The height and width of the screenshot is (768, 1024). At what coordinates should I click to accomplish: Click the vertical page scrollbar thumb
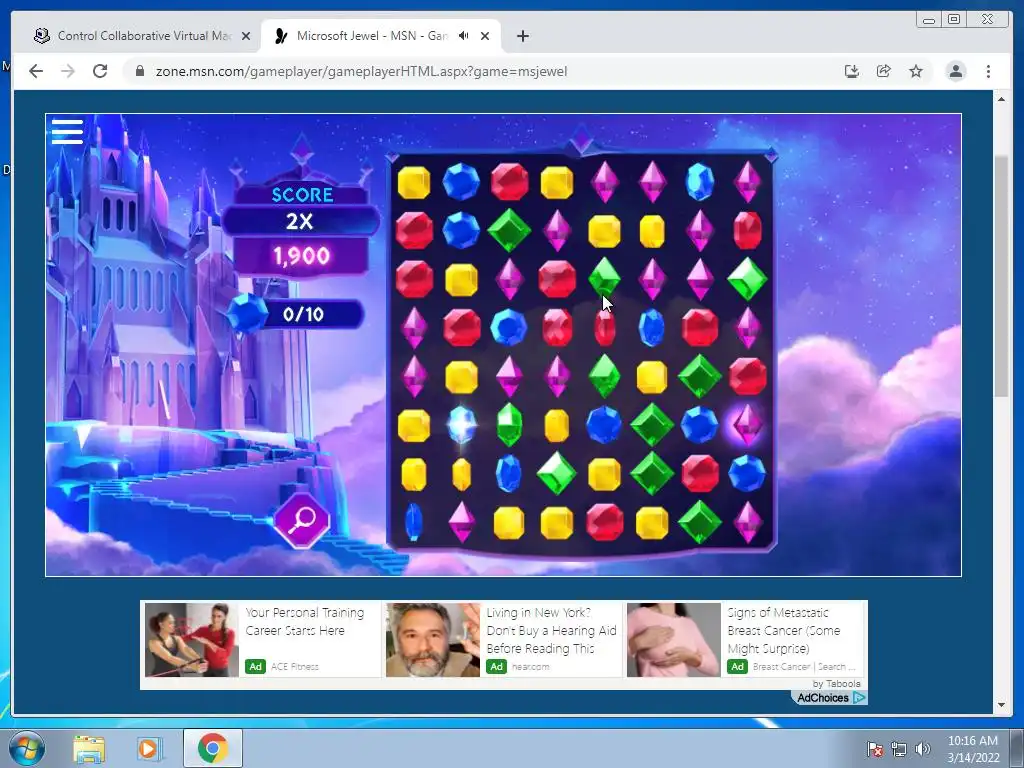tap(1001, 276)
